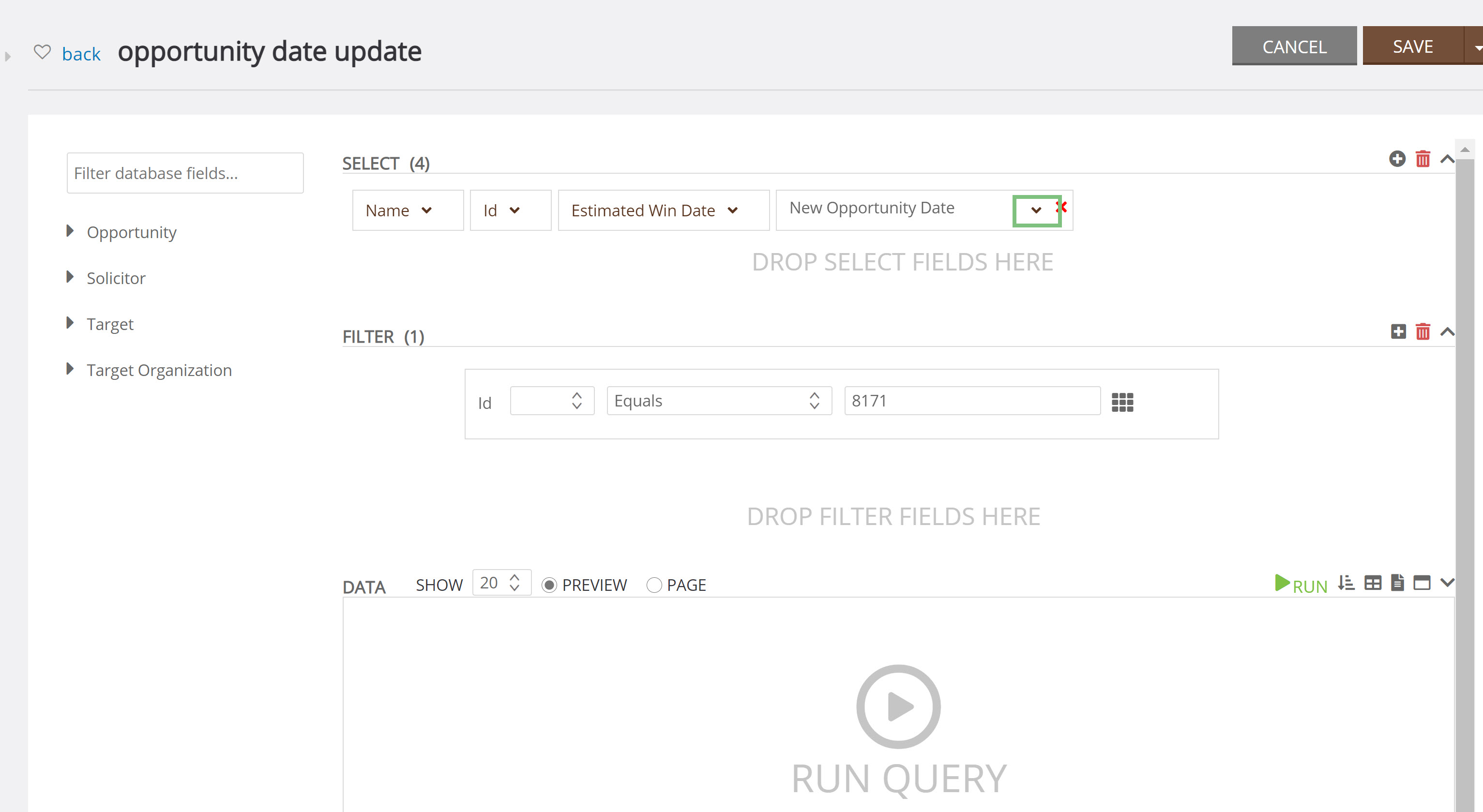Viewport: 1483px width, 812px height.
Task: Delete filters with the trash icon
Action: point(1422,331)
